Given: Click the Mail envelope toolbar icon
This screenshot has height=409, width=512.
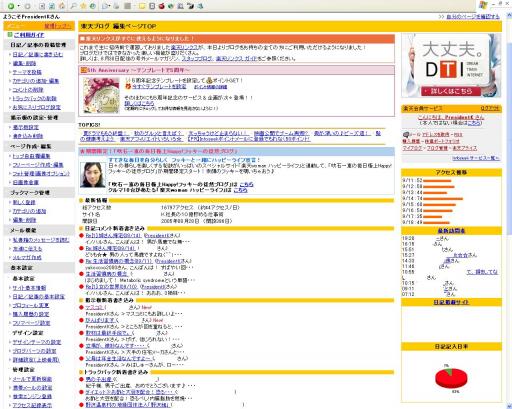Looking at the screenshot, I should [x=105, y=6].
